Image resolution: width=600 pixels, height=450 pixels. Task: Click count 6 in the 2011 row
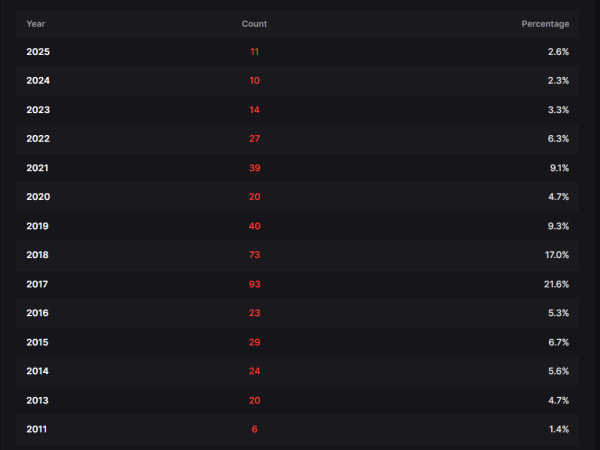pyautogui.click(x=254, y=429)
